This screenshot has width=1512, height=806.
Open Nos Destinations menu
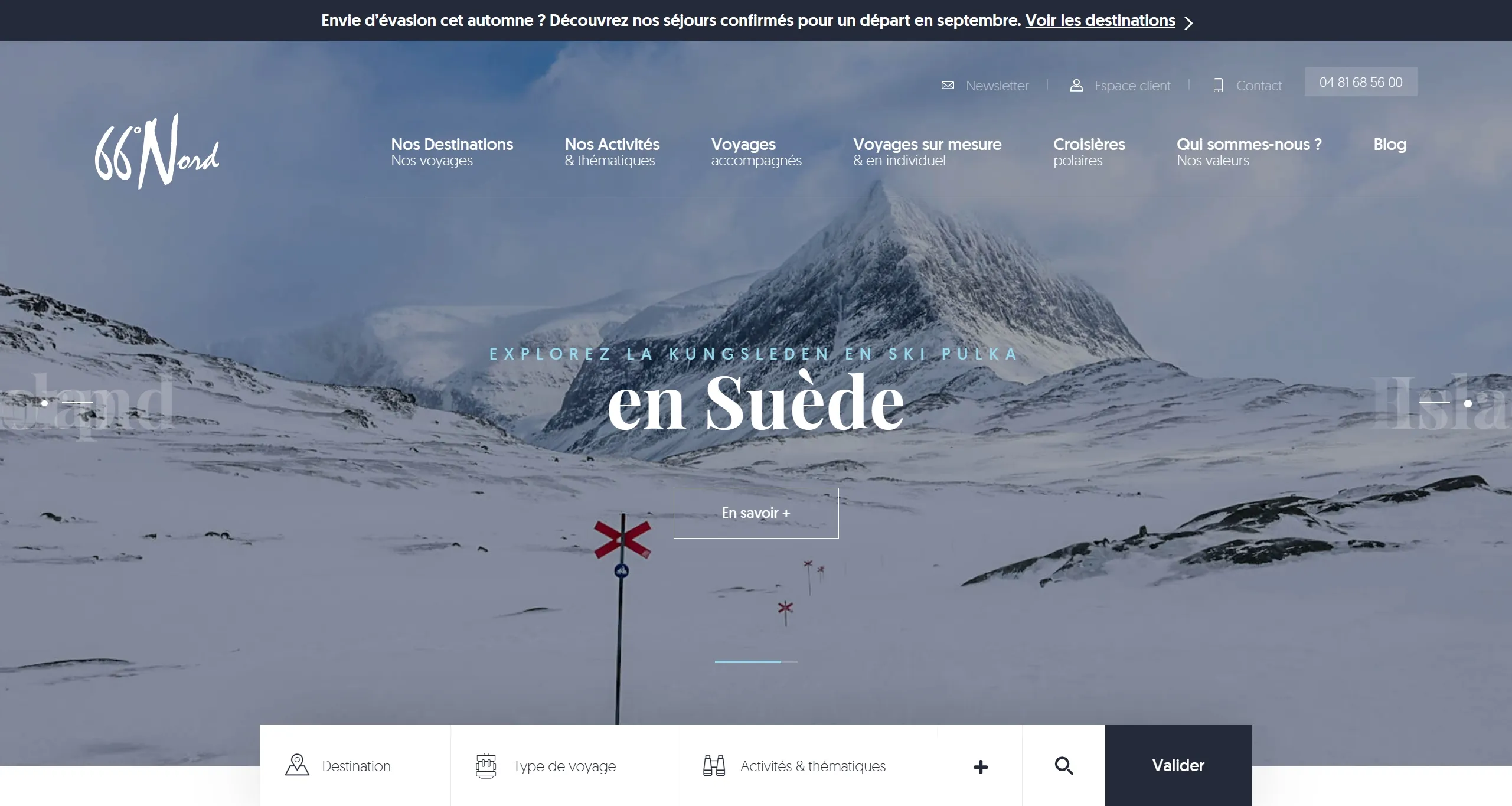452,152
